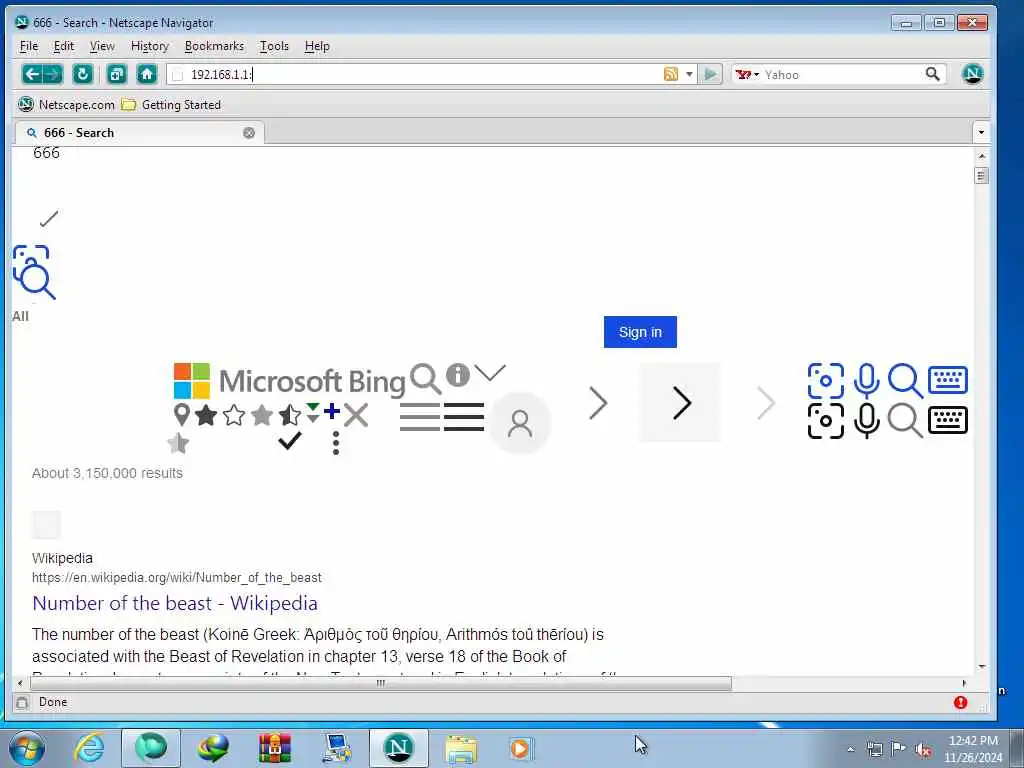
Task: Open the Getting Started bookmark folder
Action: click(x=172, y=104)
